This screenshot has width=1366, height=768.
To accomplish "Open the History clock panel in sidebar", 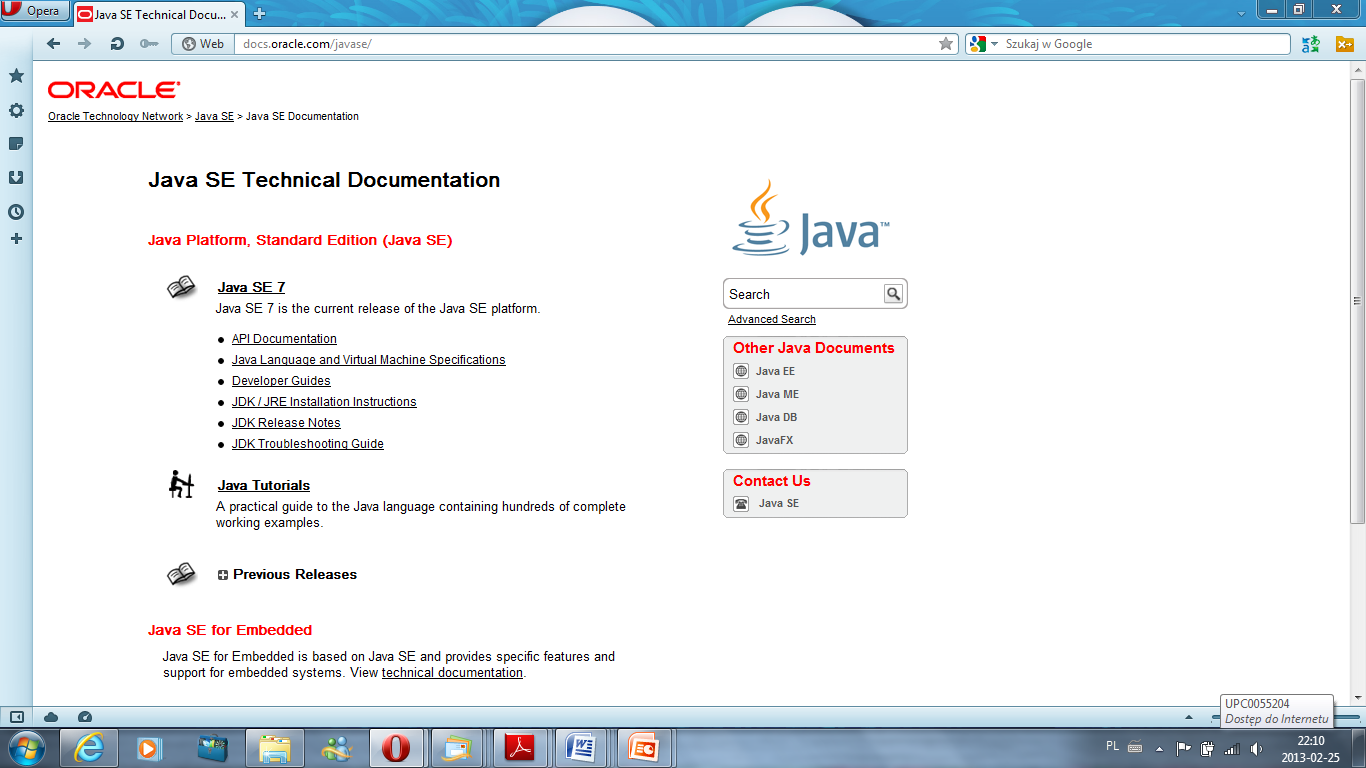I will coord(16,212).
